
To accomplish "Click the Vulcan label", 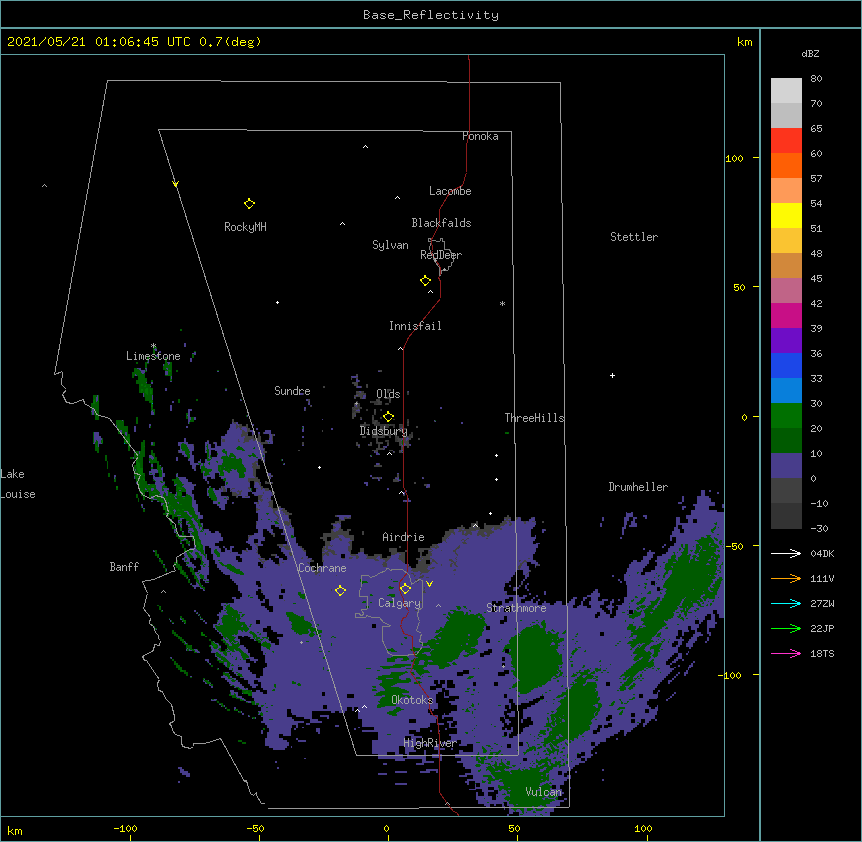I will (544, 792).
